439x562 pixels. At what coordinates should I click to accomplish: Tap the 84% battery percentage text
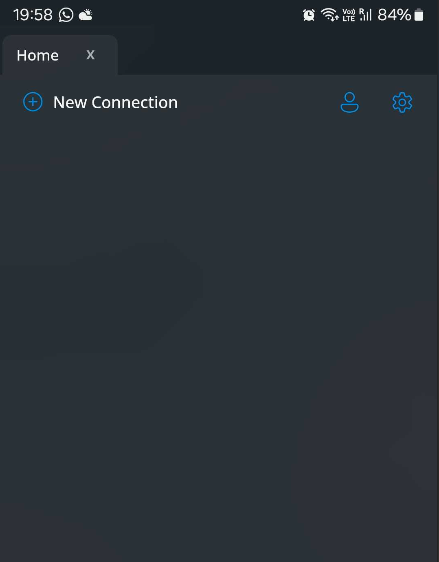(x=394, y=15)
